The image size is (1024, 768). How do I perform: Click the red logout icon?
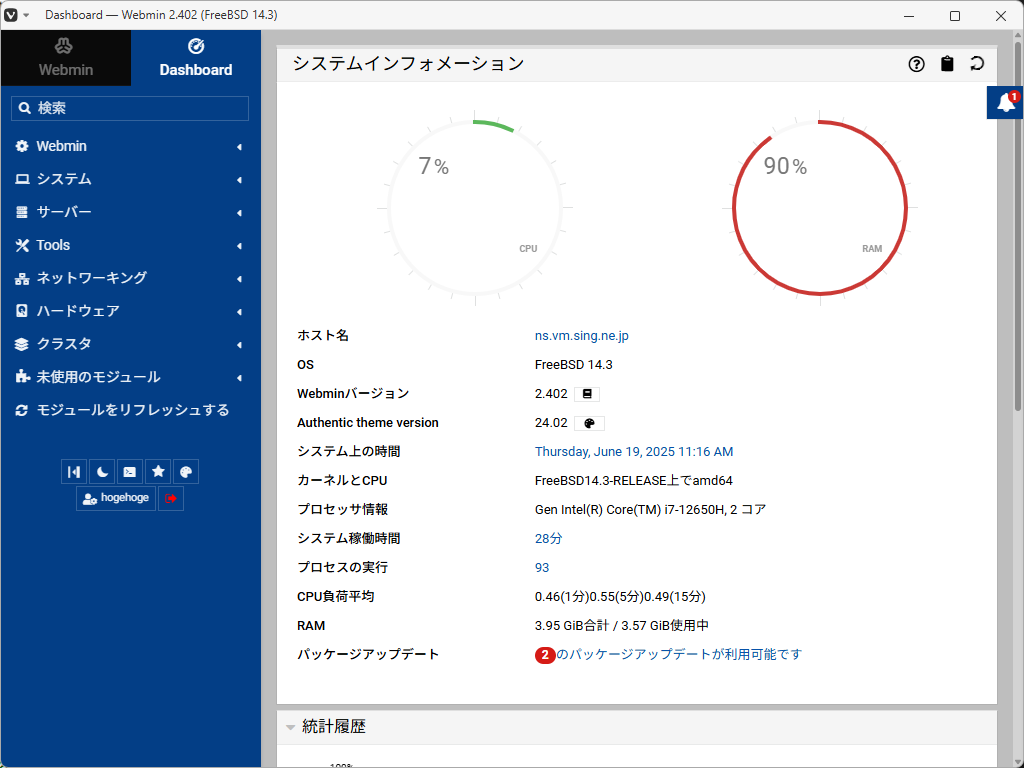[x=170, y=498]
